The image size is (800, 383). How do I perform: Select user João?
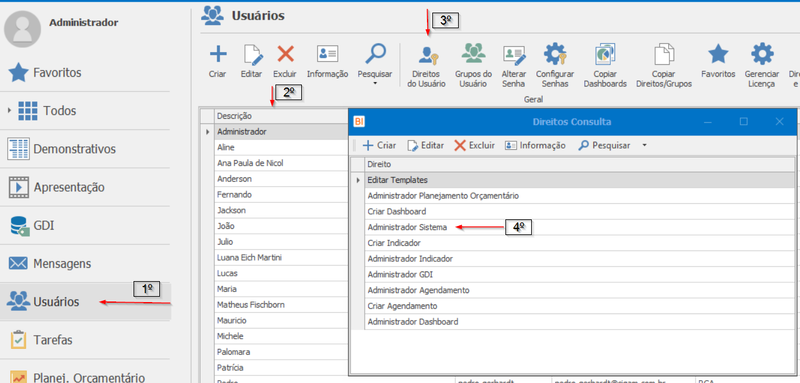point(281,226)
